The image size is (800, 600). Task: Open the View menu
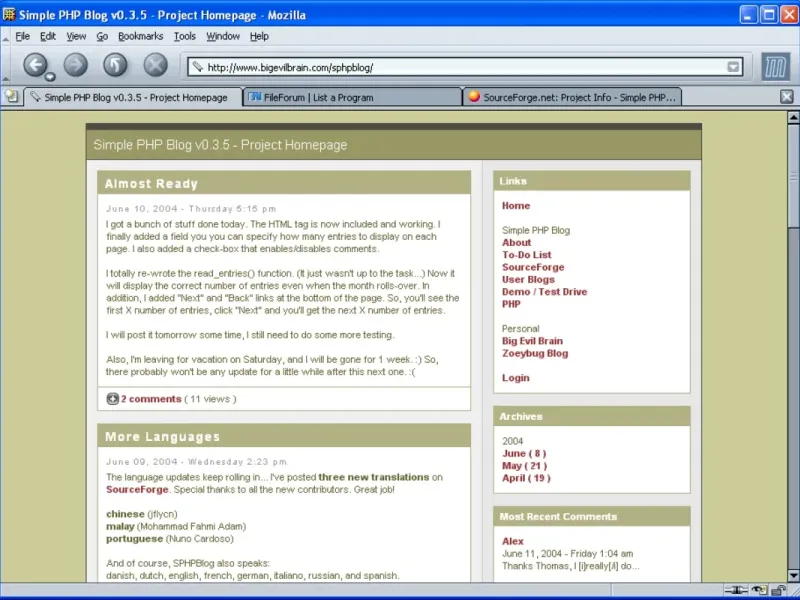pos(76,36)
